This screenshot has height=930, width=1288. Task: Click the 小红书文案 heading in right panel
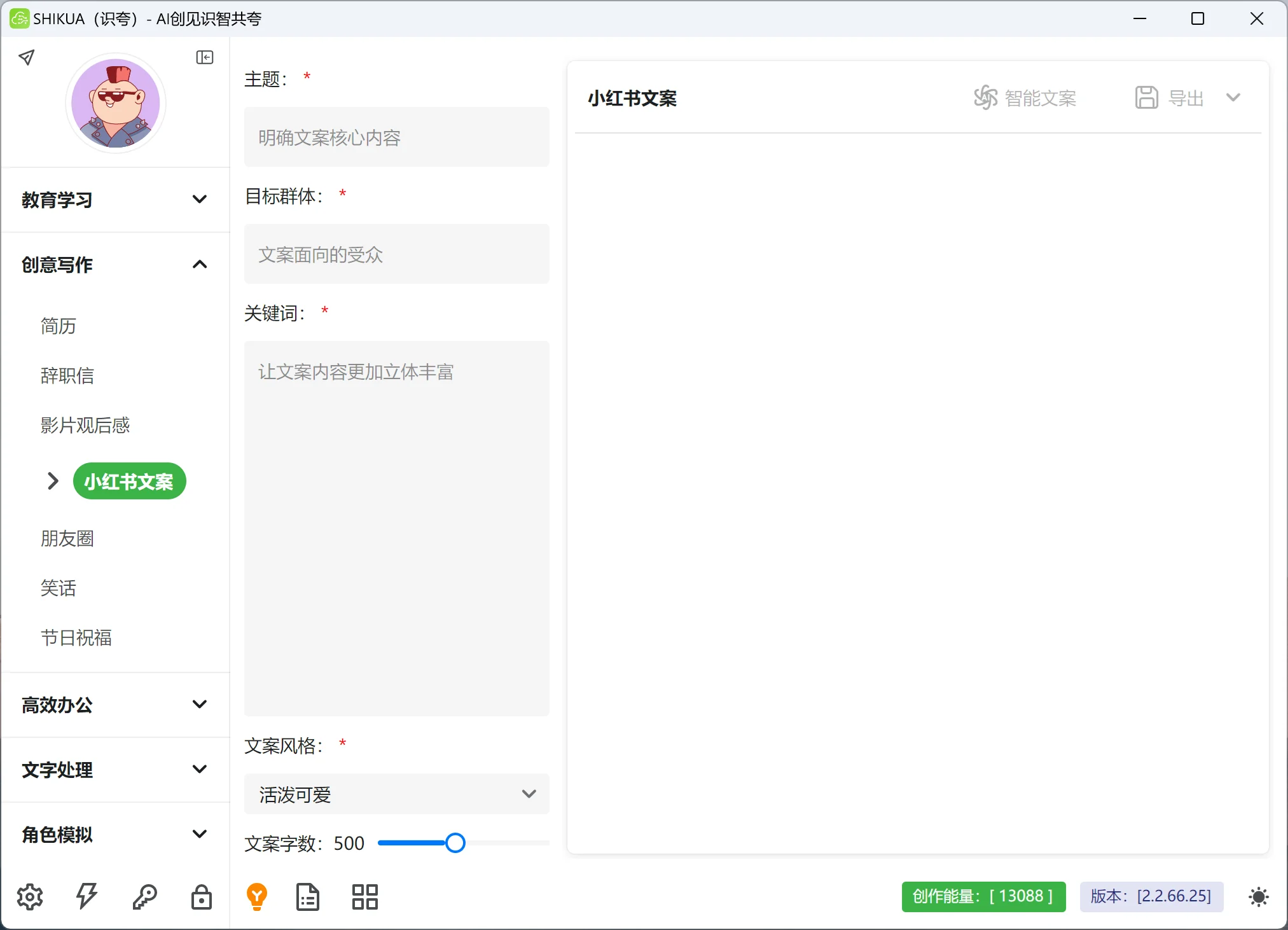point(632,98)
